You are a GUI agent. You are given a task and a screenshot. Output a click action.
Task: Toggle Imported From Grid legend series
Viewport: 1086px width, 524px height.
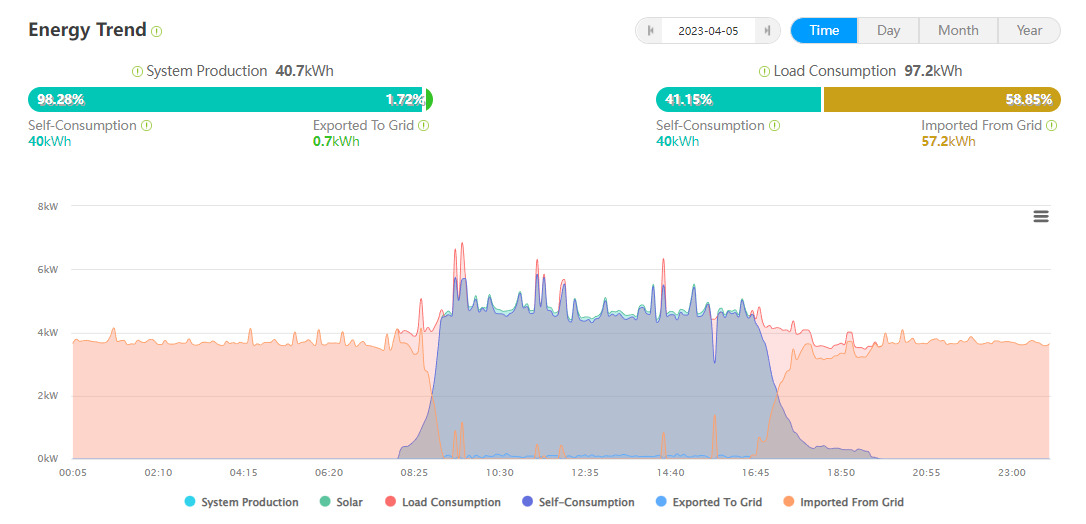844,503
